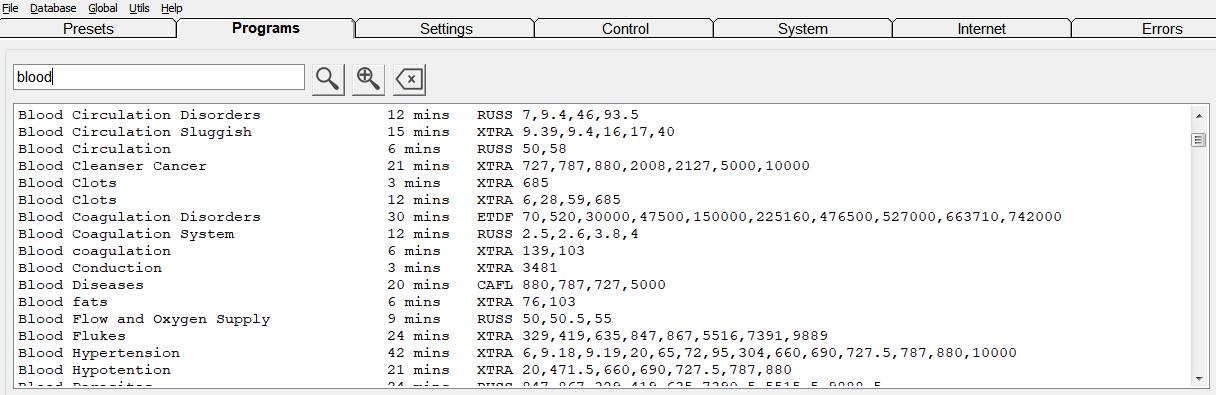Click ETDF frequencies starting "70,520,30000"
This screenshot has width=1216, height=395.
792,217
